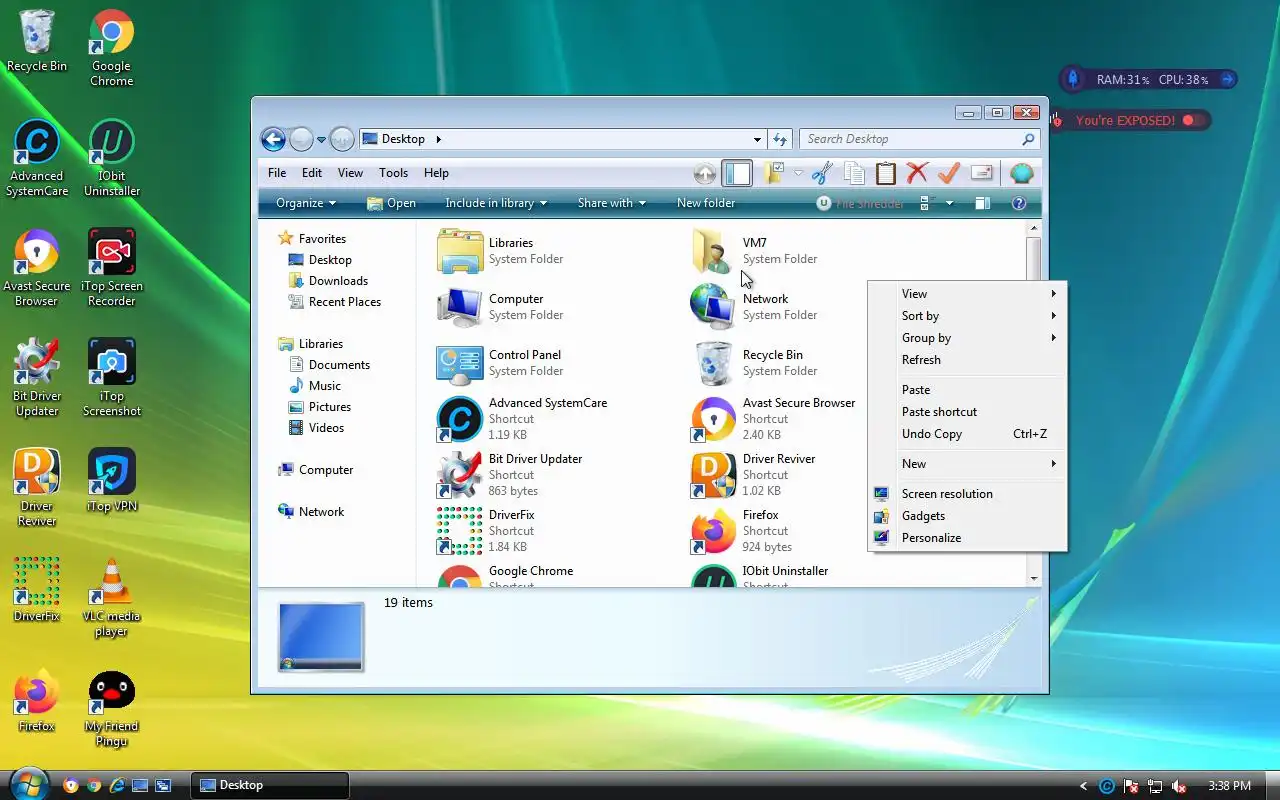Open Include in library dropdown
This screenshot has height=800, width=1280.
(x=496, y=203)
